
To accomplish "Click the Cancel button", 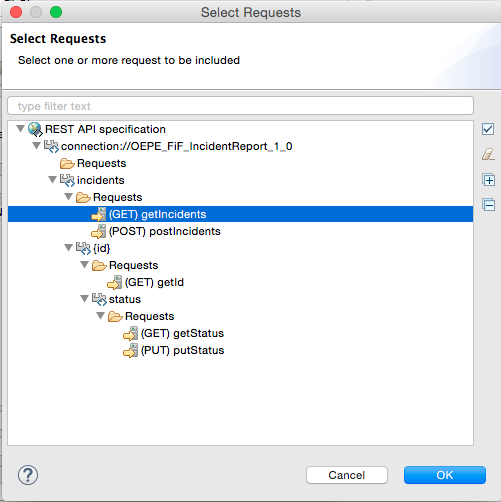I will pyautogui.click(x=347, y=475).
